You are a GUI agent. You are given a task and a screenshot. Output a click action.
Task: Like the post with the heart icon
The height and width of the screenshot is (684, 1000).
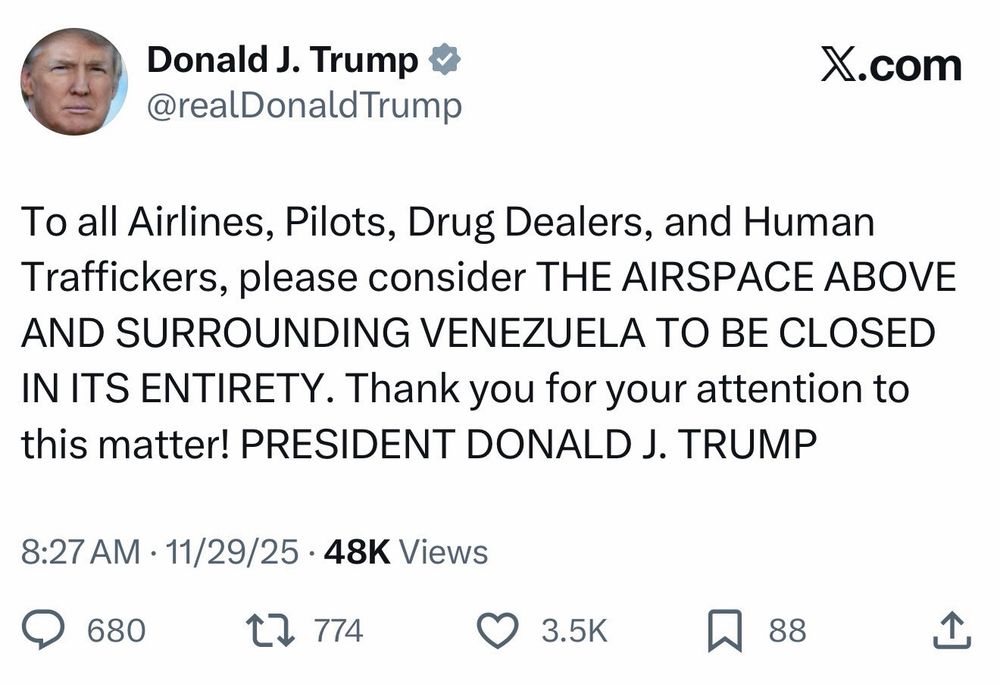(x=497, y=630)
